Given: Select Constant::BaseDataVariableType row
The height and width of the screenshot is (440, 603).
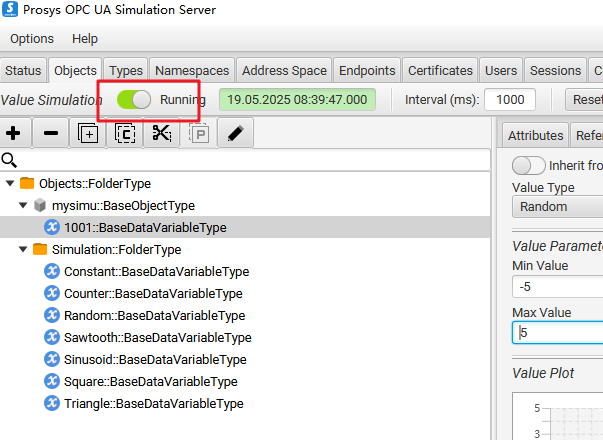Looking at the screenshot, I should coord(245,271).
